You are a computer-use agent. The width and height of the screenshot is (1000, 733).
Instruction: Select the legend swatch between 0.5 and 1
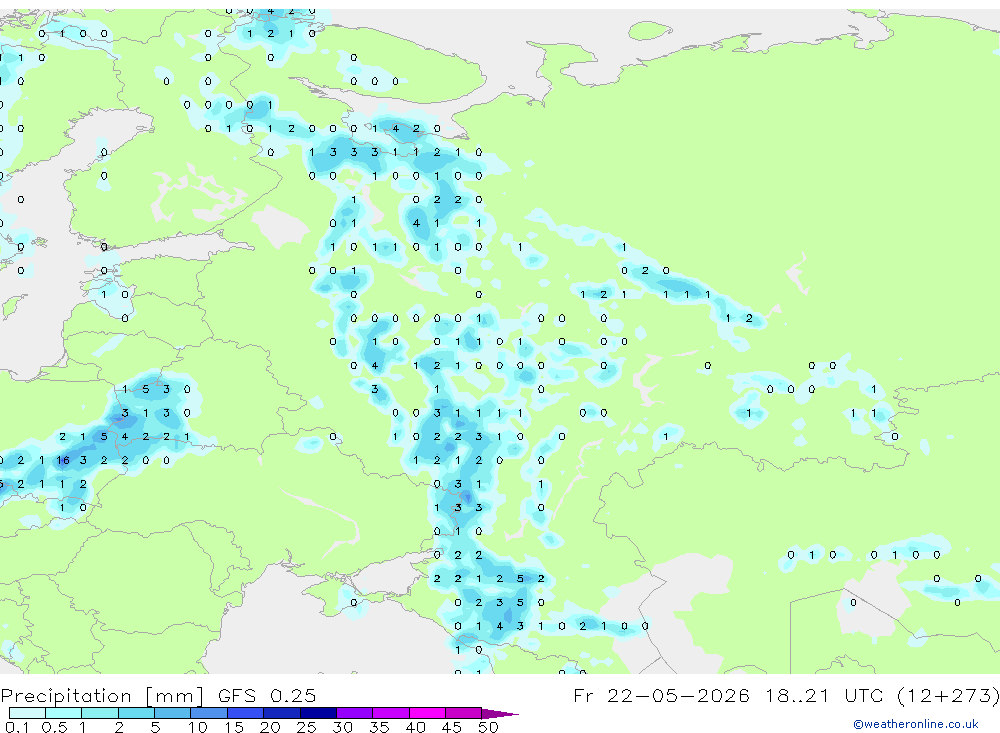click(x=64, y=713)
